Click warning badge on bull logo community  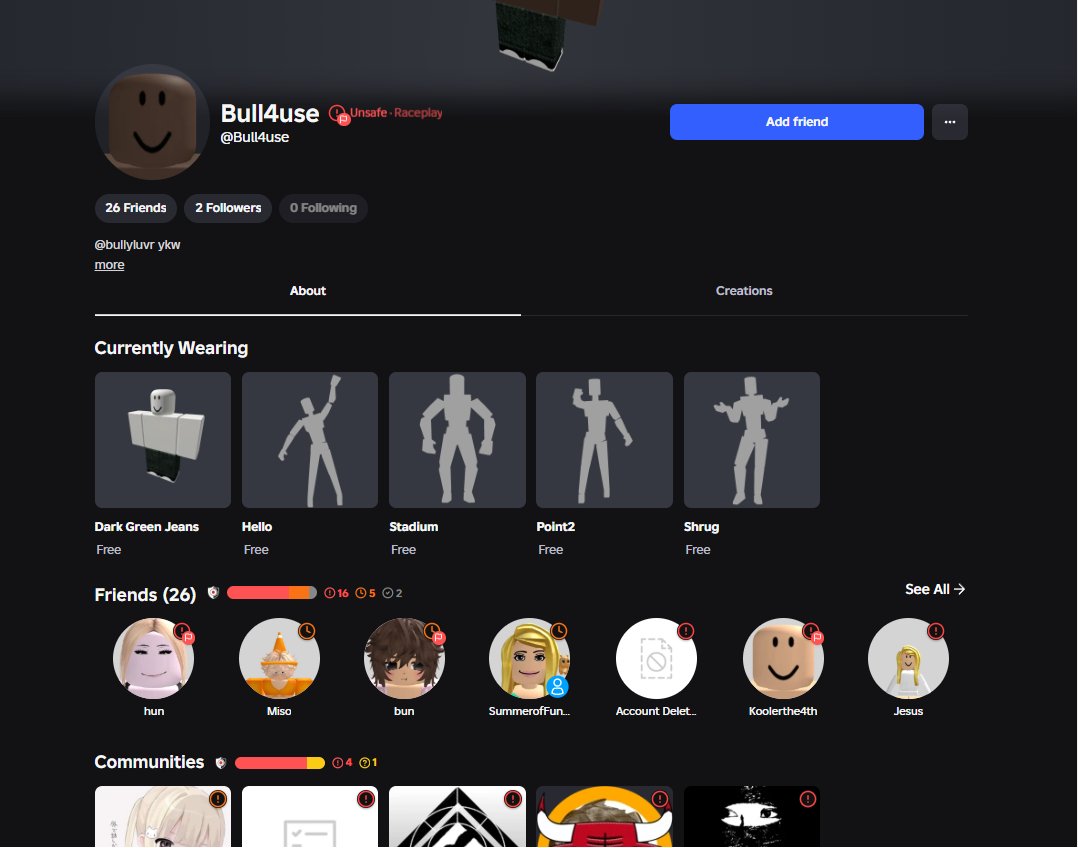click(x=660, y=799)
